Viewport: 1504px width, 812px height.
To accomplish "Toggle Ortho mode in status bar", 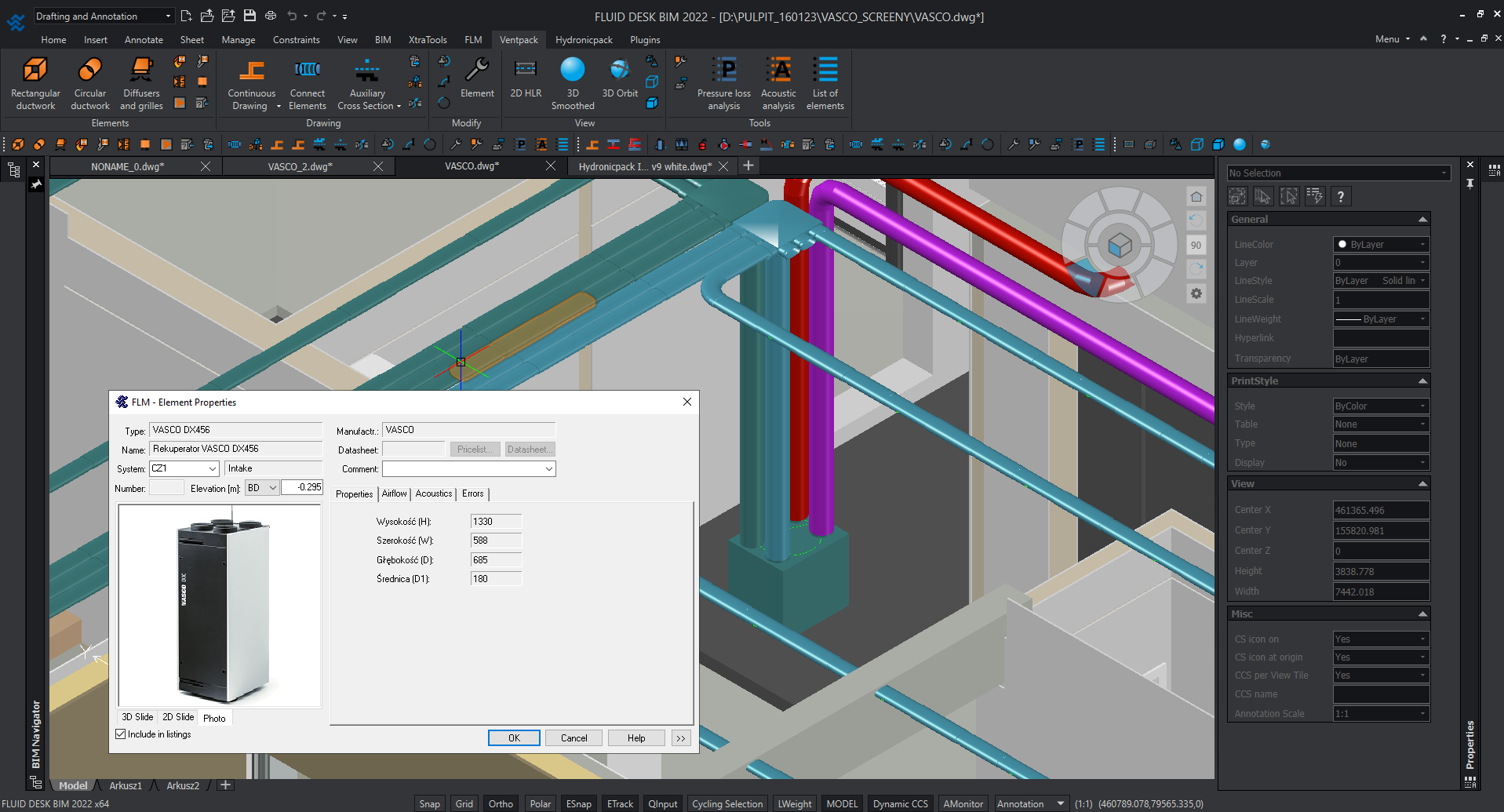I will click(x=501, y=803).
